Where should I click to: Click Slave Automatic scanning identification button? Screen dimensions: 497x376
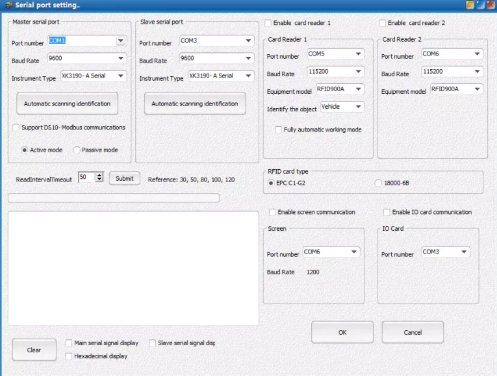195,104
